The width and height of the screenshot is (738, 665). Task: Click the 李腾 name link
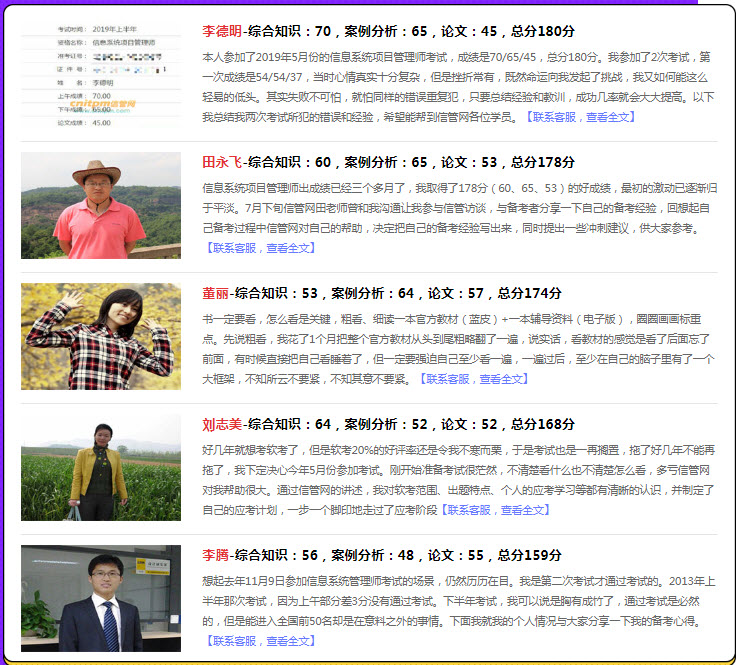pyautogui.click(x=215, y=555)
